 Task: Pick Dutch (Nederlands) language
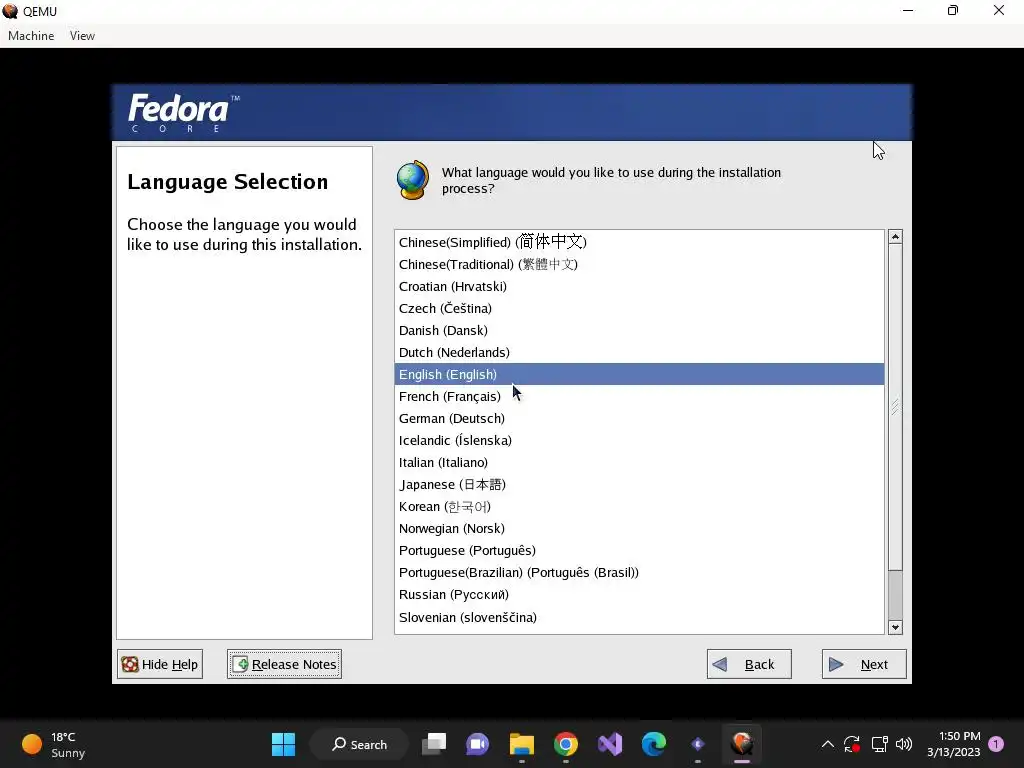[639, 353]
